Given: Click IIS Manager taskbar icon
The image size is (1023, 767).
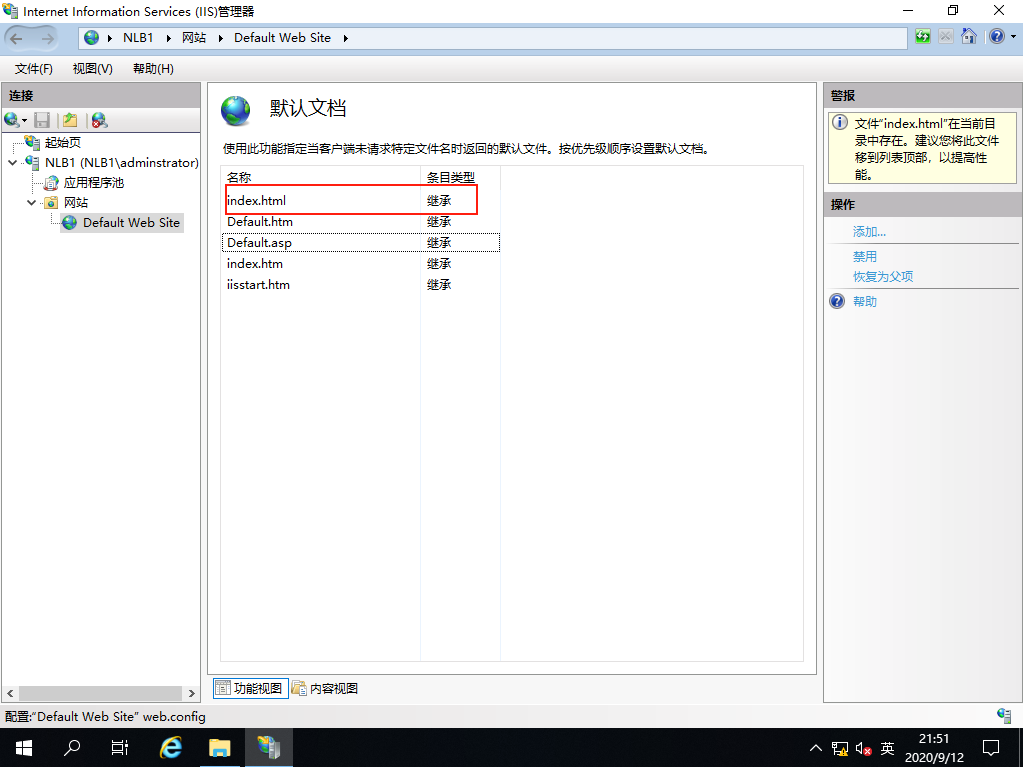Looking at the screenshot, I should tap(268, 747).
